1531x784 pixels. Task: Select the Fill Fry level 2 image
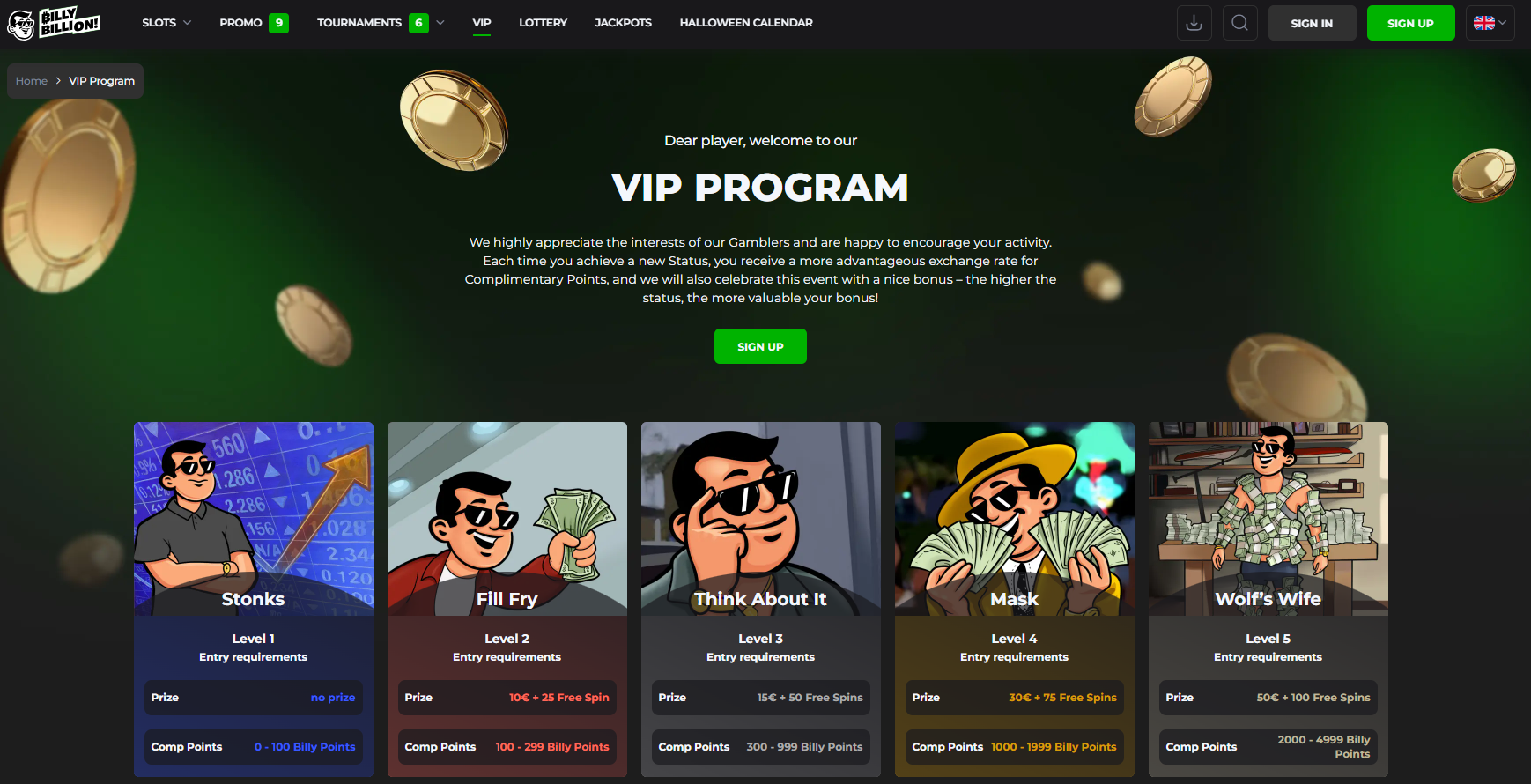[507, 519]
